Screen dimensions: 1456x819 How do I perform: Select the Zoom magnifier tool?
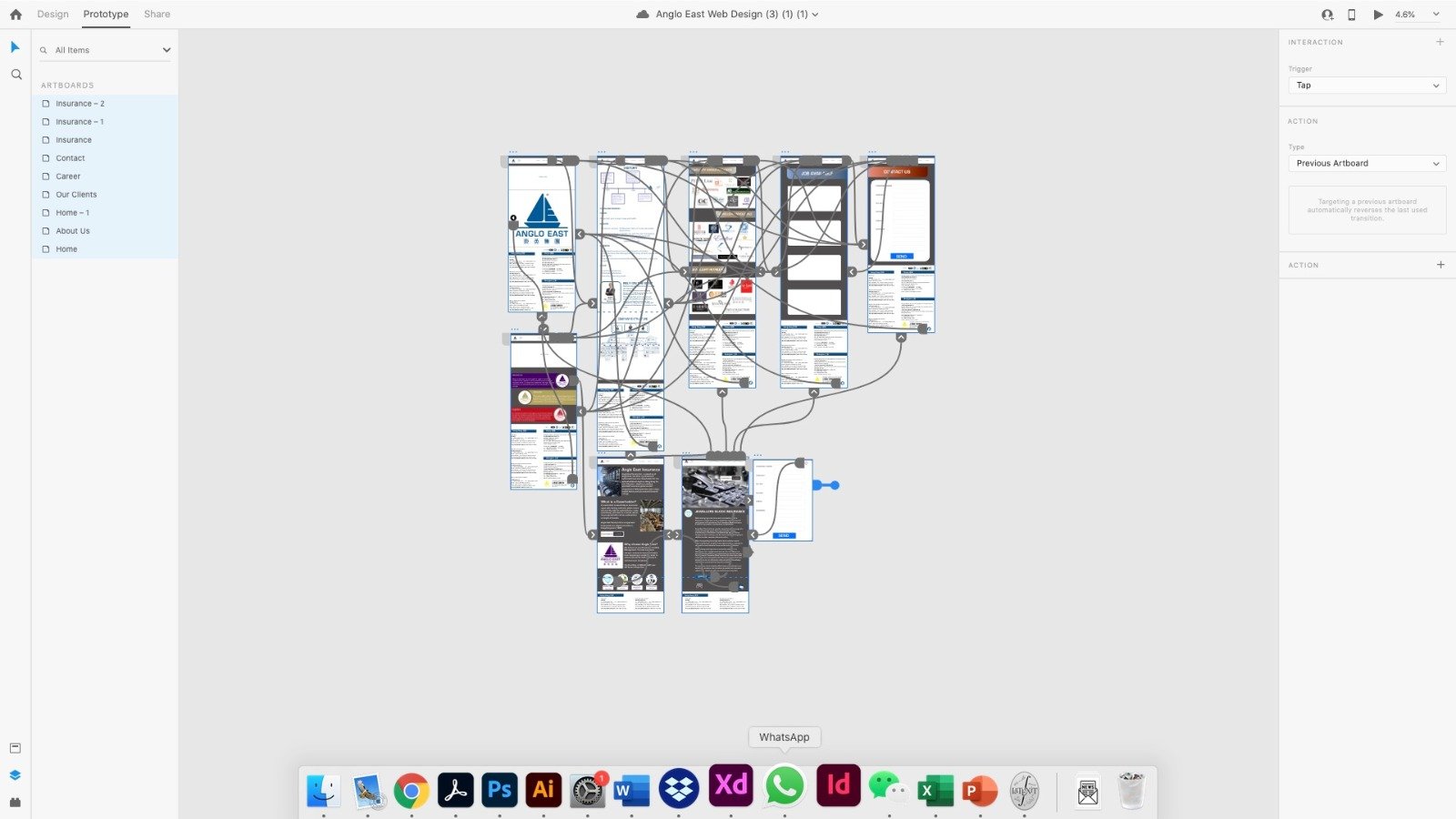(x=15, y=75)
